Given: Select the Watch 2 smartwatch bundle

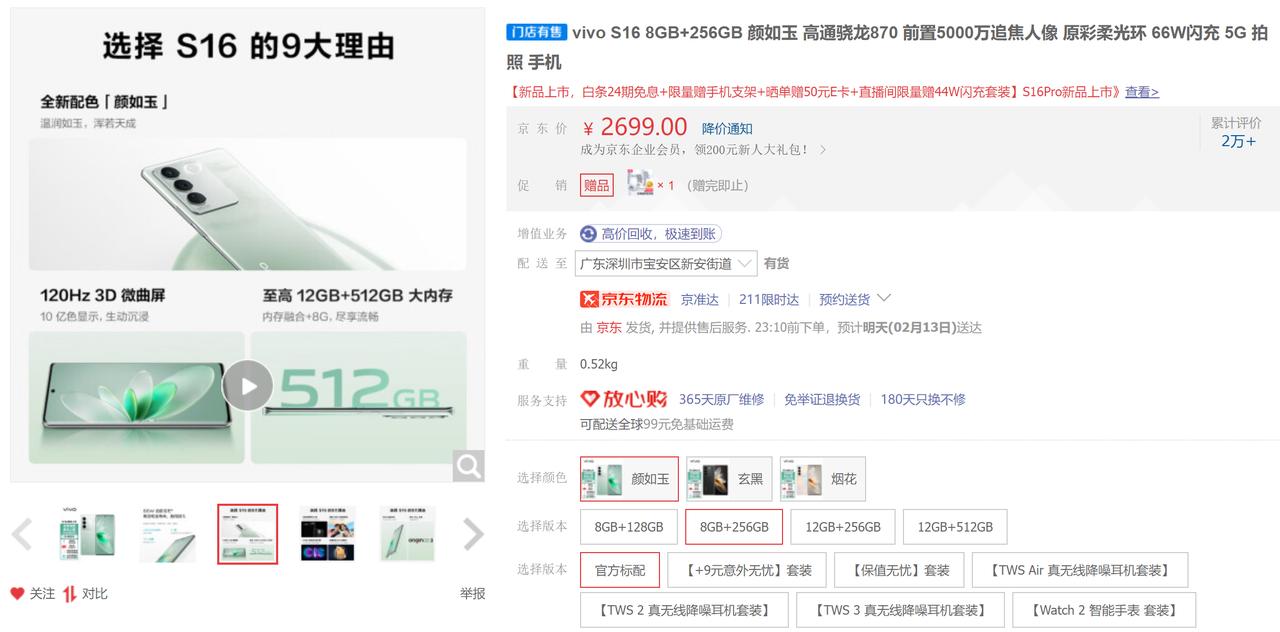Looking at the screenshot, I should (x=1104, y=610).
